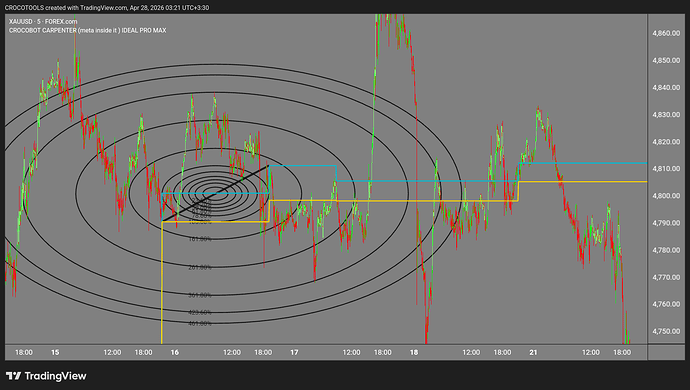Click the 4,860.00 price label
Viewport: 690px width, 390px height.
[666, 33]
